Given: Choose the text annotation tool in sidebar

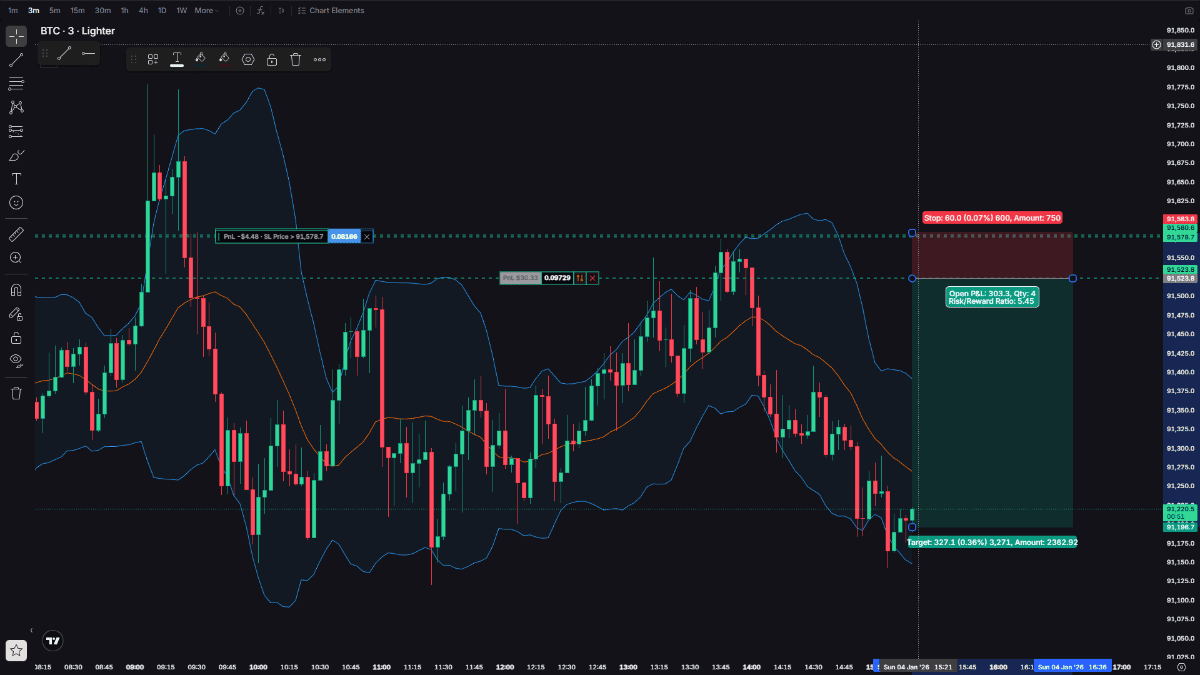Looking at the screenshot, I should coord(16,179).
